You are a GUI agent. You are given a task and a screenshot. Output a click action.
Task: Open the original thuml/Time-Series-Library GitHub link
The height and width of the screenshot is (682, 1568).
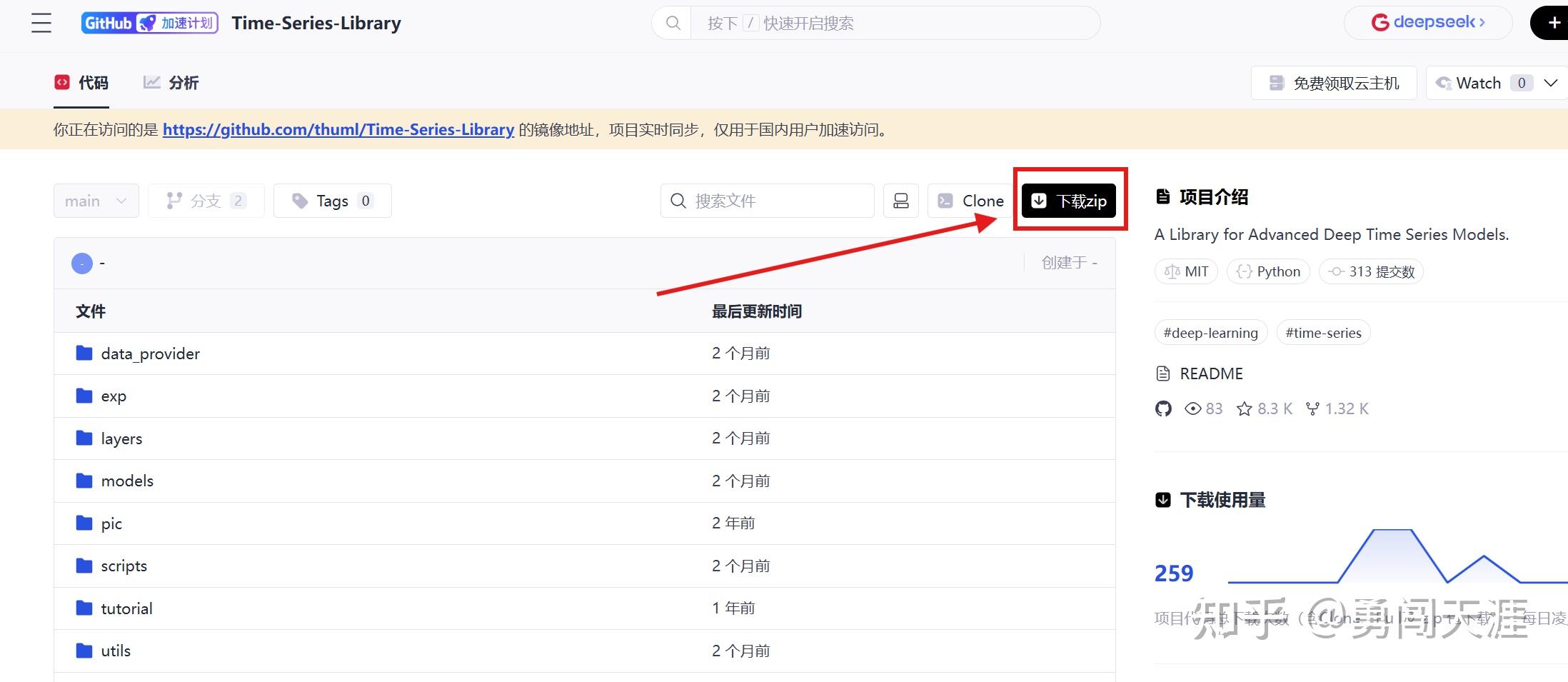(x=338, y=129)
